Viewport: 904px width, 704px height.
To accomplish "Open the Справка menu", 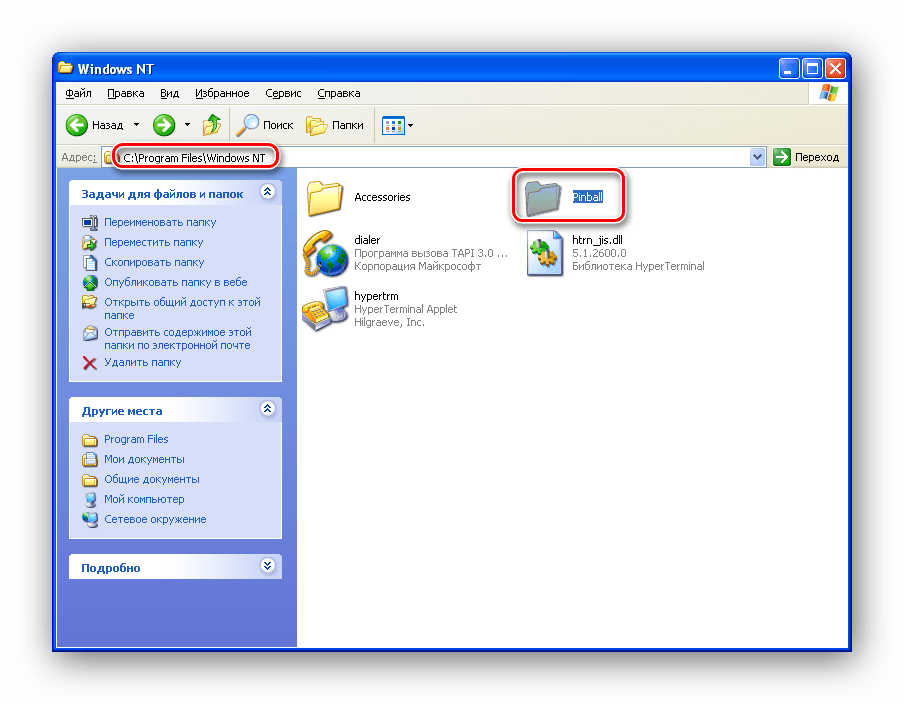I will (339, 93).
